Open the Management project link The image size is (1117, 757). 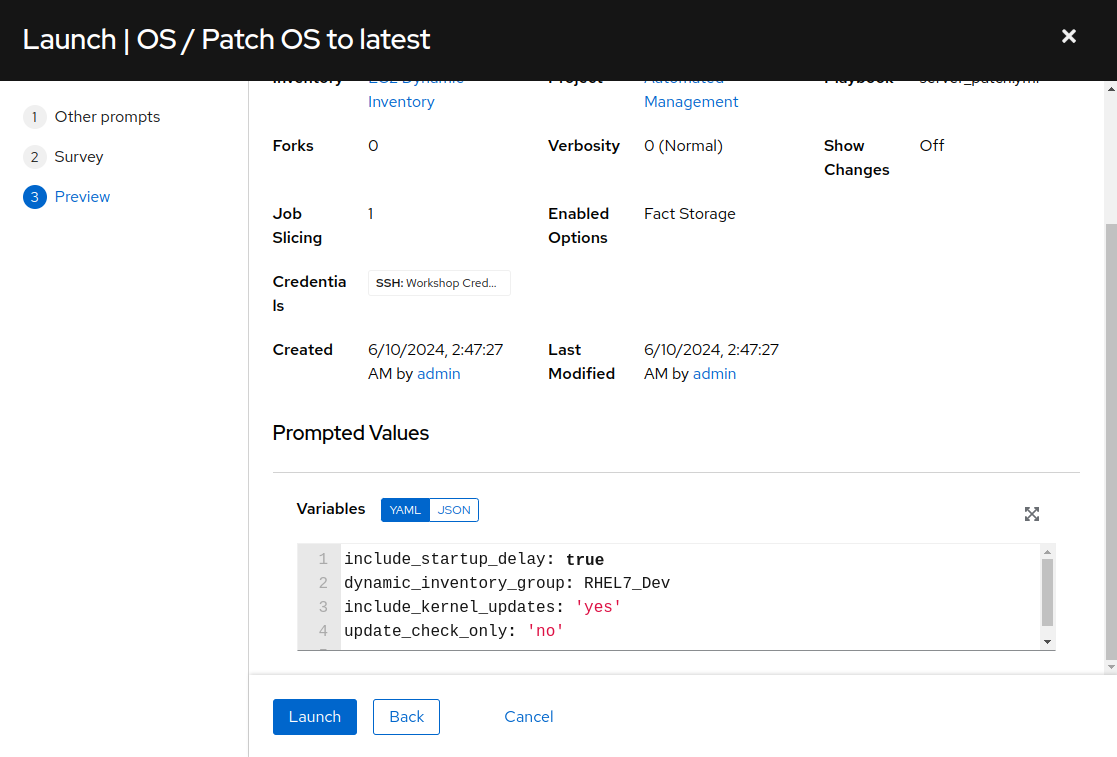pos(691,102)
